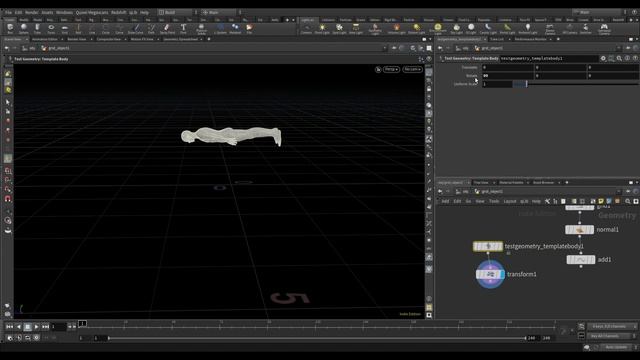Add a Spot Light

pos(339,29)
